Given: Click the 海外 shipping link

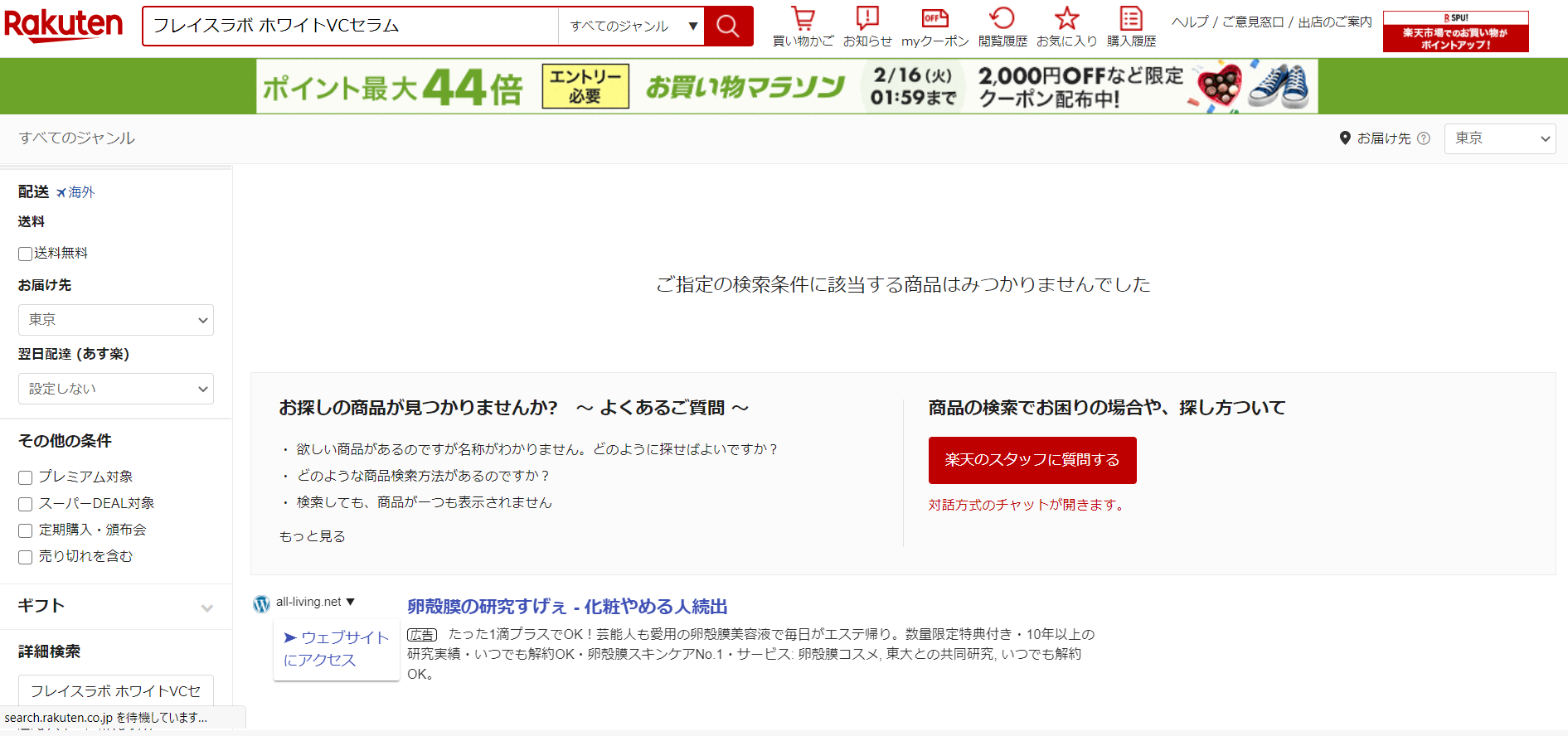Looking at the screenshot, I should pos(81,192).
